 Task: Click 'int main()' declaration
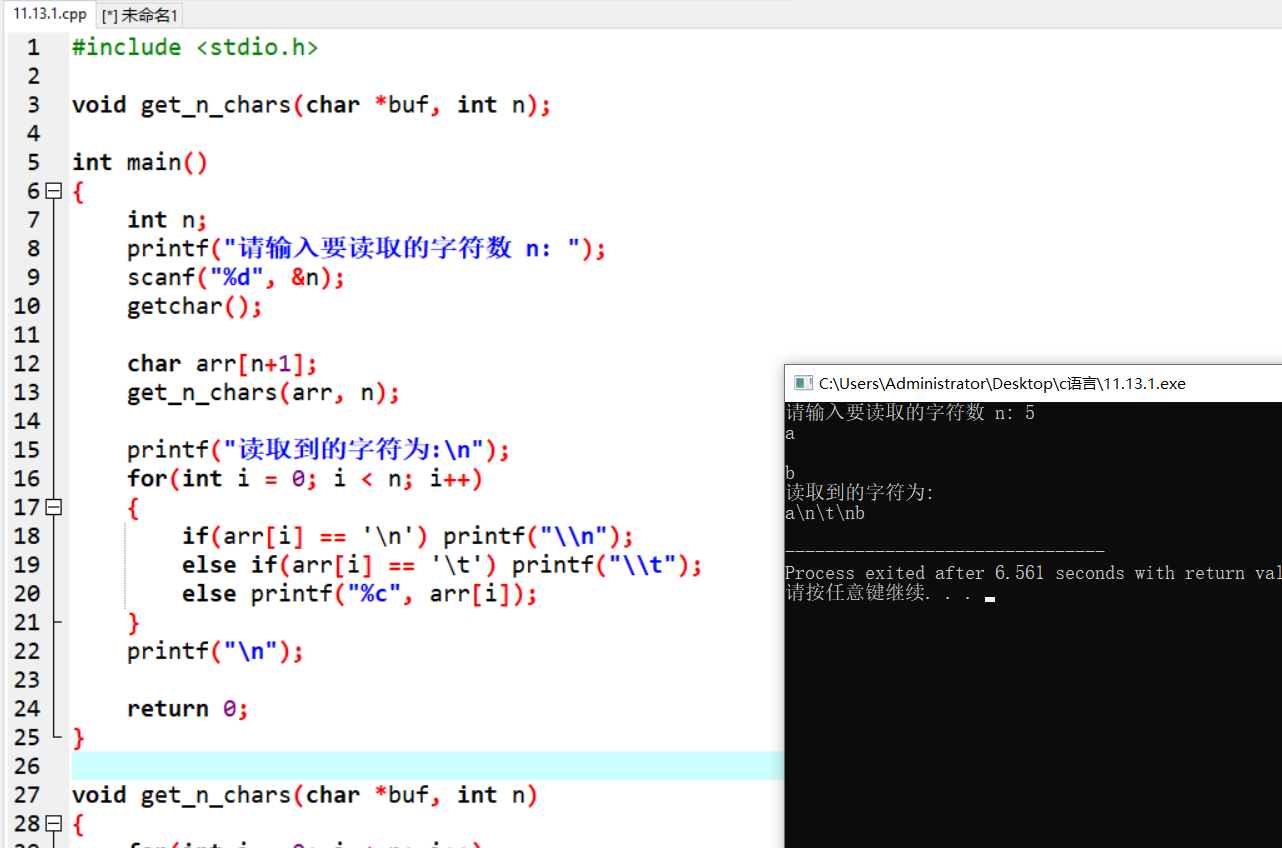(x=140, y=162)
